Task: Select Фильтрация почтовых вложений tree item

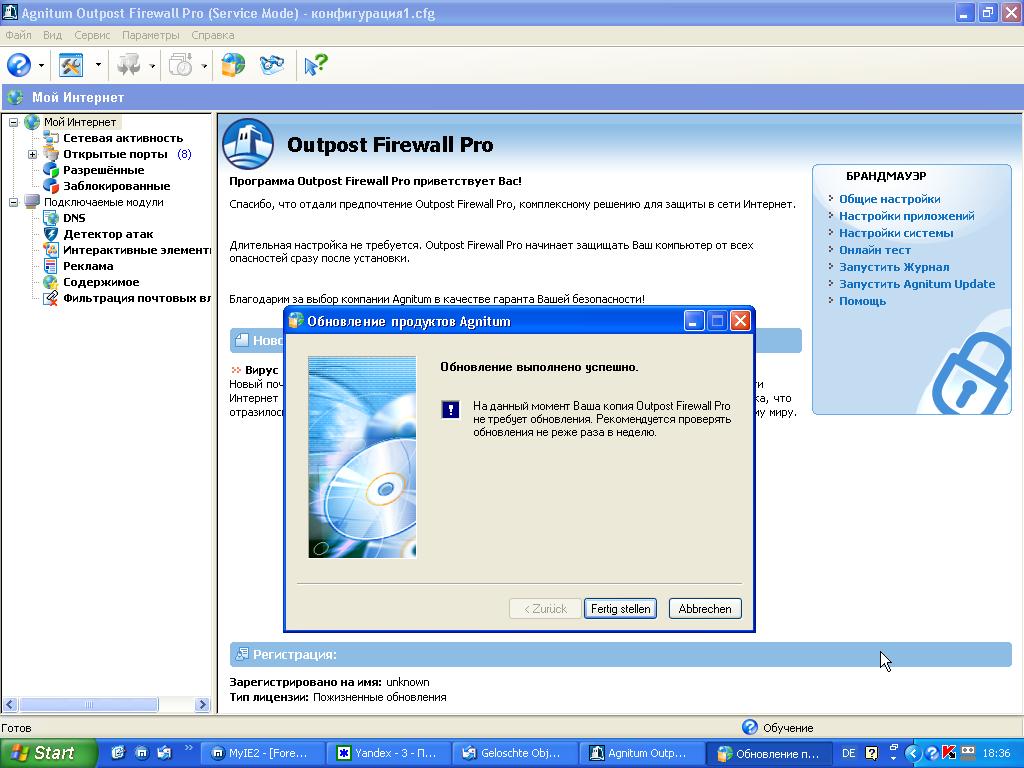Action: click(x=136, y=298)
